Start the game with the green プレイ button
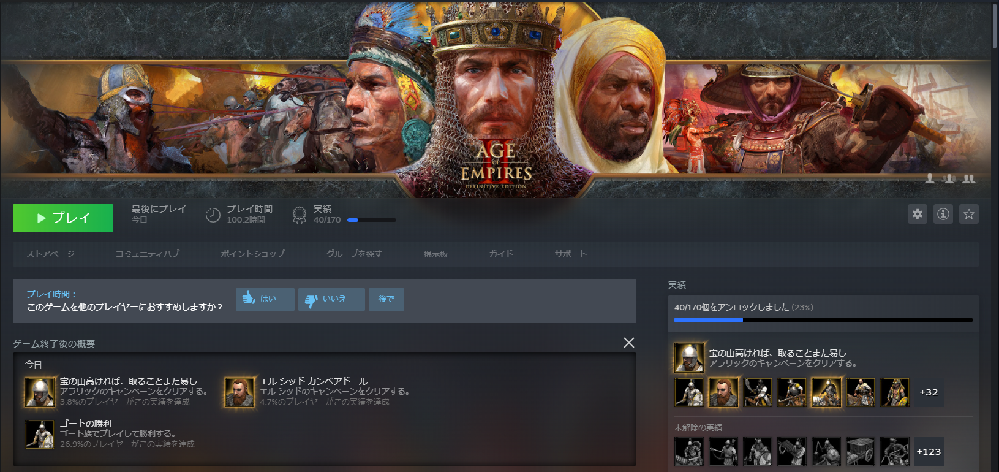Screen dimensions: 999x472 pos(63,218)
